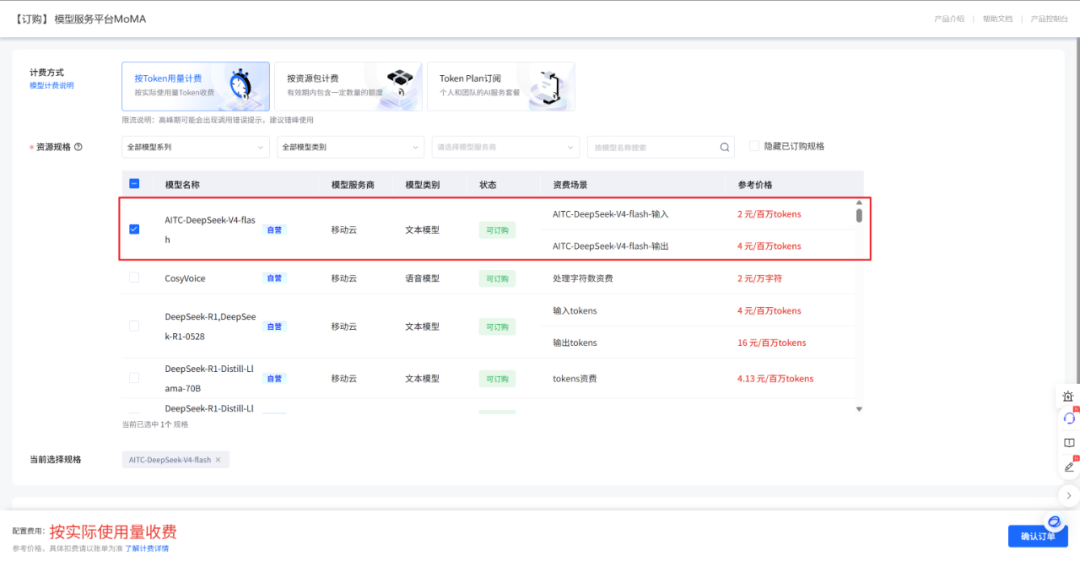Select 按Token用量计费 billing tab
The image size is (1080, 561).
(196, 86)
